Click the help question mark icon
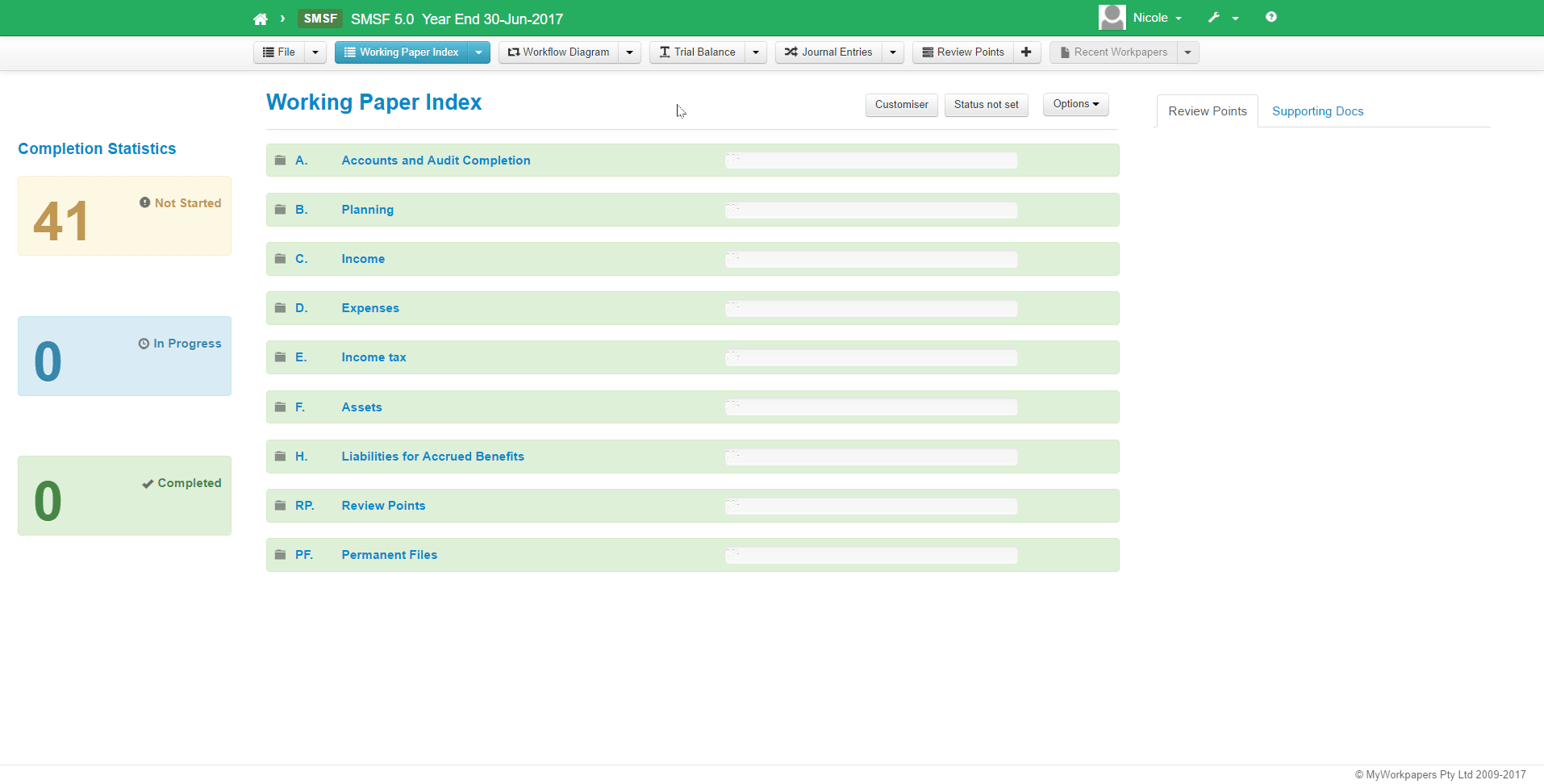The image size is (1544, 784). pyautogui.click(x=1271, y=17)
